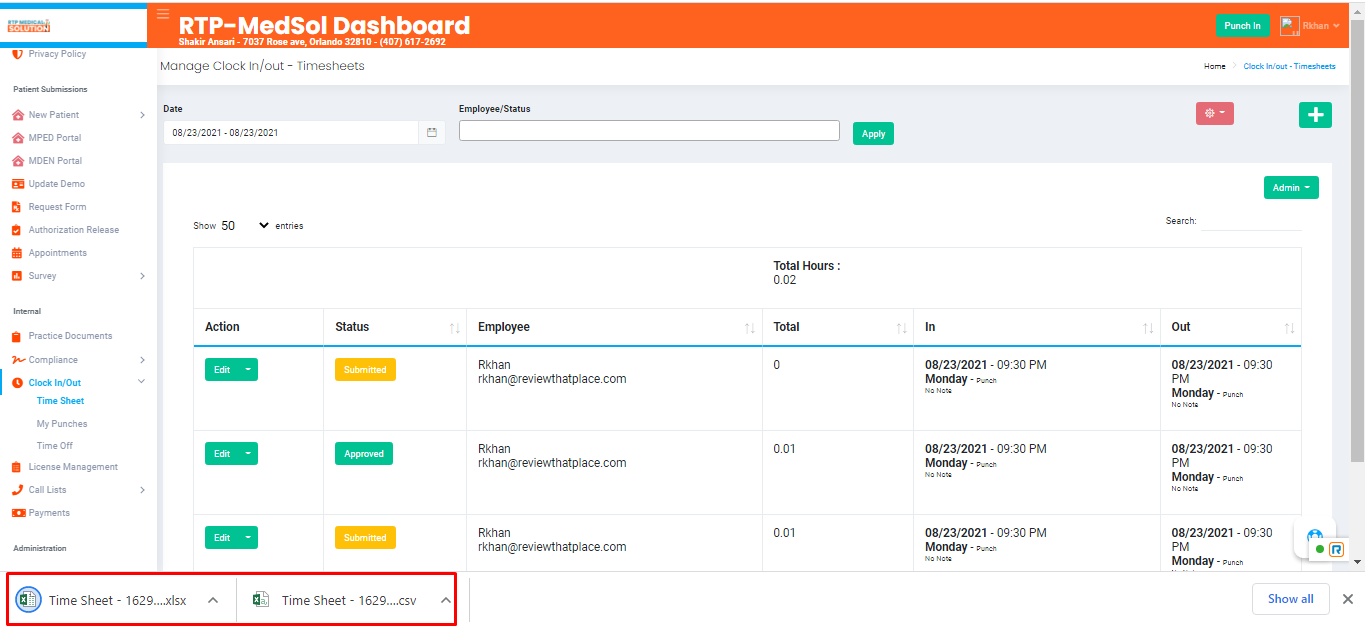Expand the Compliance submenu

click(142, 360)
